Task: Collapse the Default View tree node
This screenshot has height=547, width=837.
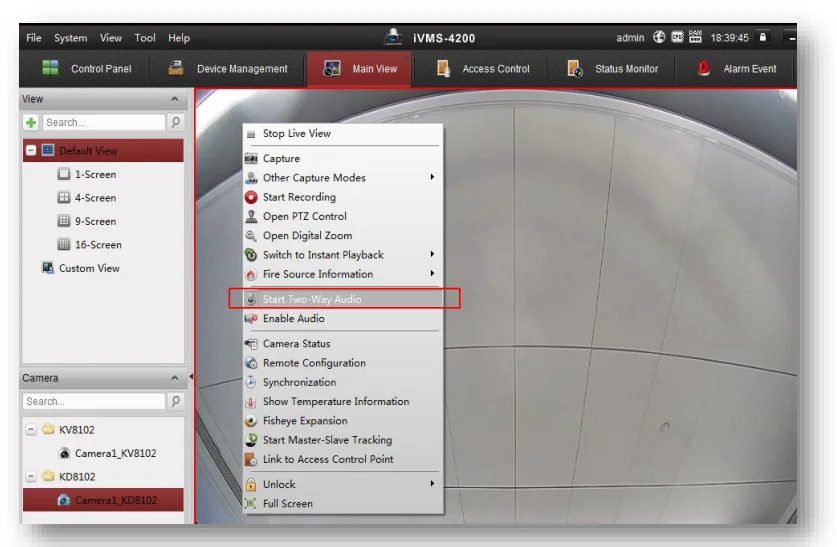Action: tap(31, 150)
